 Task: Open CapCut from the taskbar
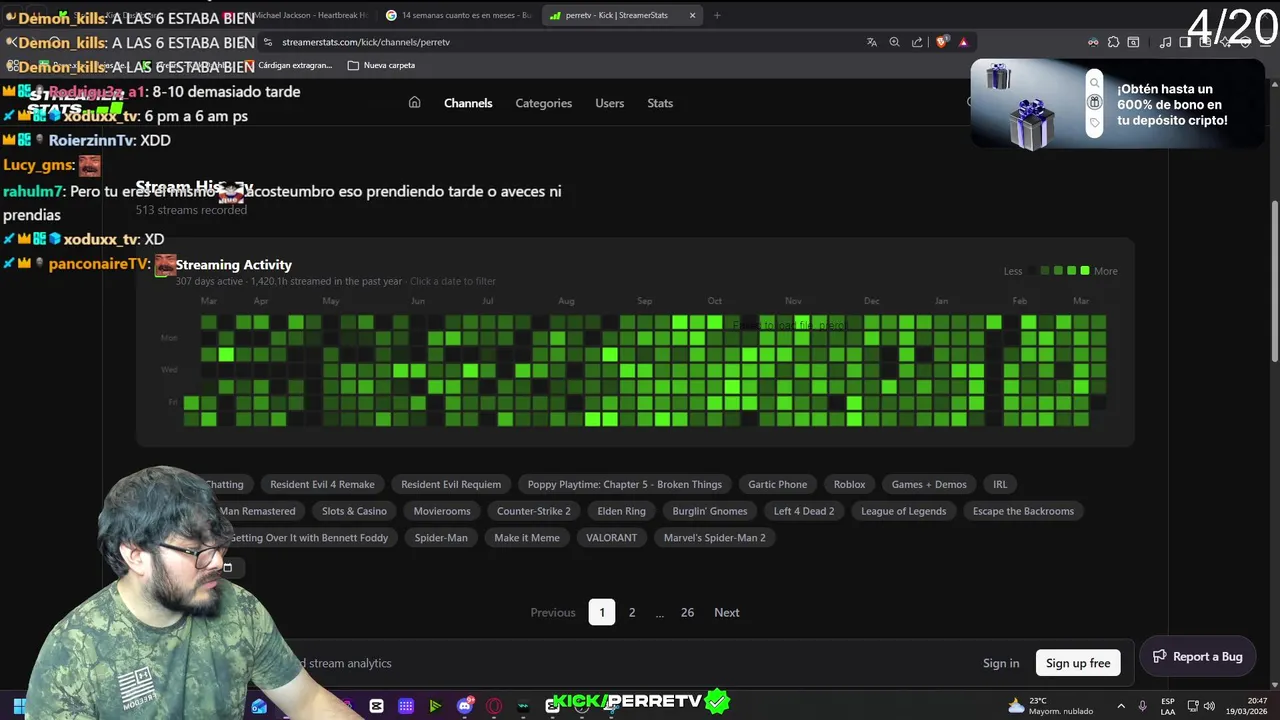pyautogui.click(x=376, y=706)
